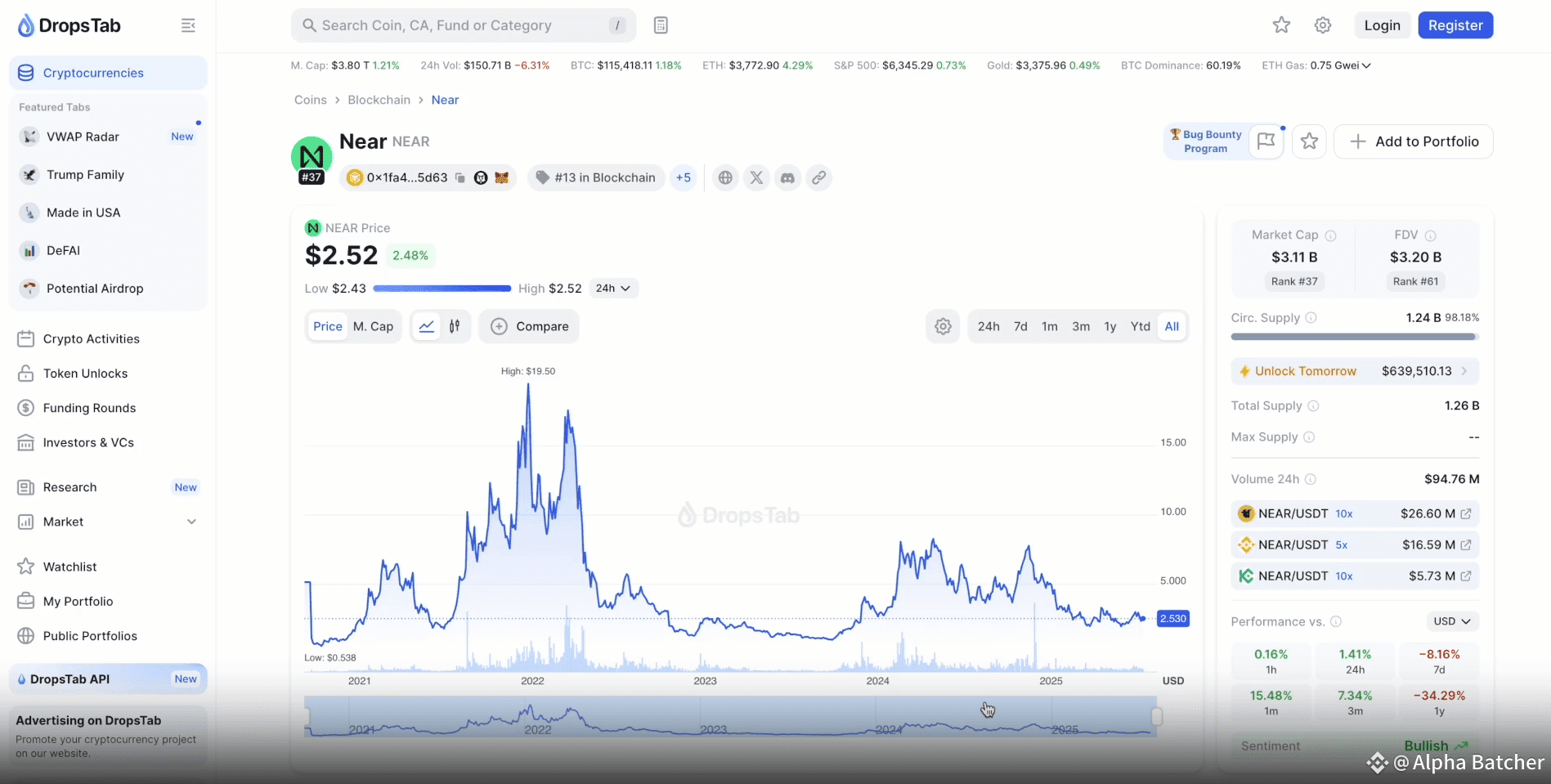Image resolution: width=1551 pixels, height=784 pixels.
Task: Click the Low-High 24h price range bar
Action: pos(442,289)
